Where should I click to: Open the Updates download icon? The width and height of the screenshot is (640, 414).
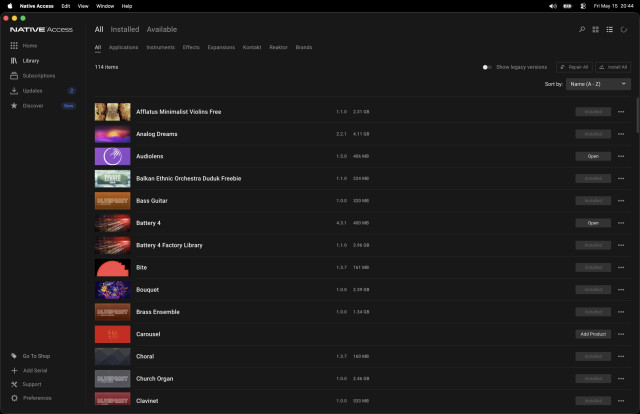point(14,91)
